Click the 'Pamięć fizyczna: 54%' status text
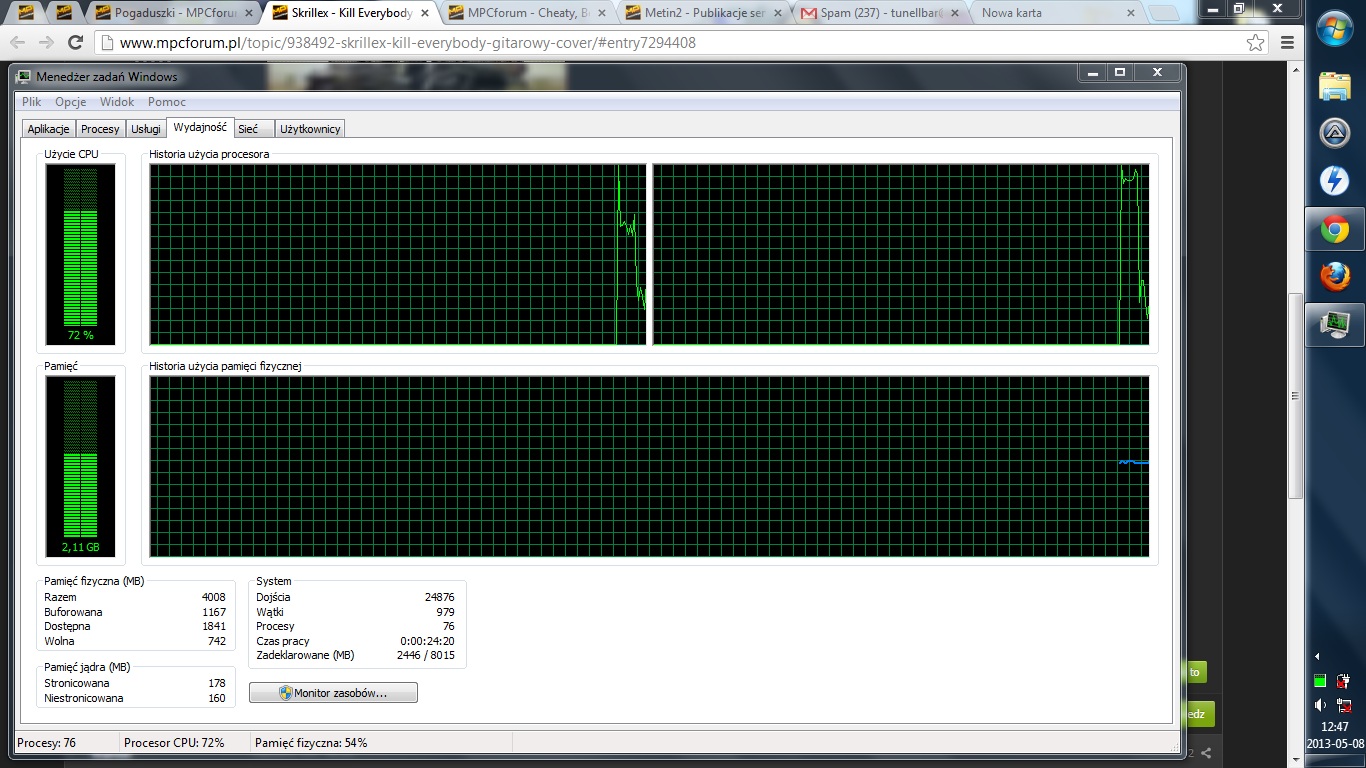 point(311,743)
